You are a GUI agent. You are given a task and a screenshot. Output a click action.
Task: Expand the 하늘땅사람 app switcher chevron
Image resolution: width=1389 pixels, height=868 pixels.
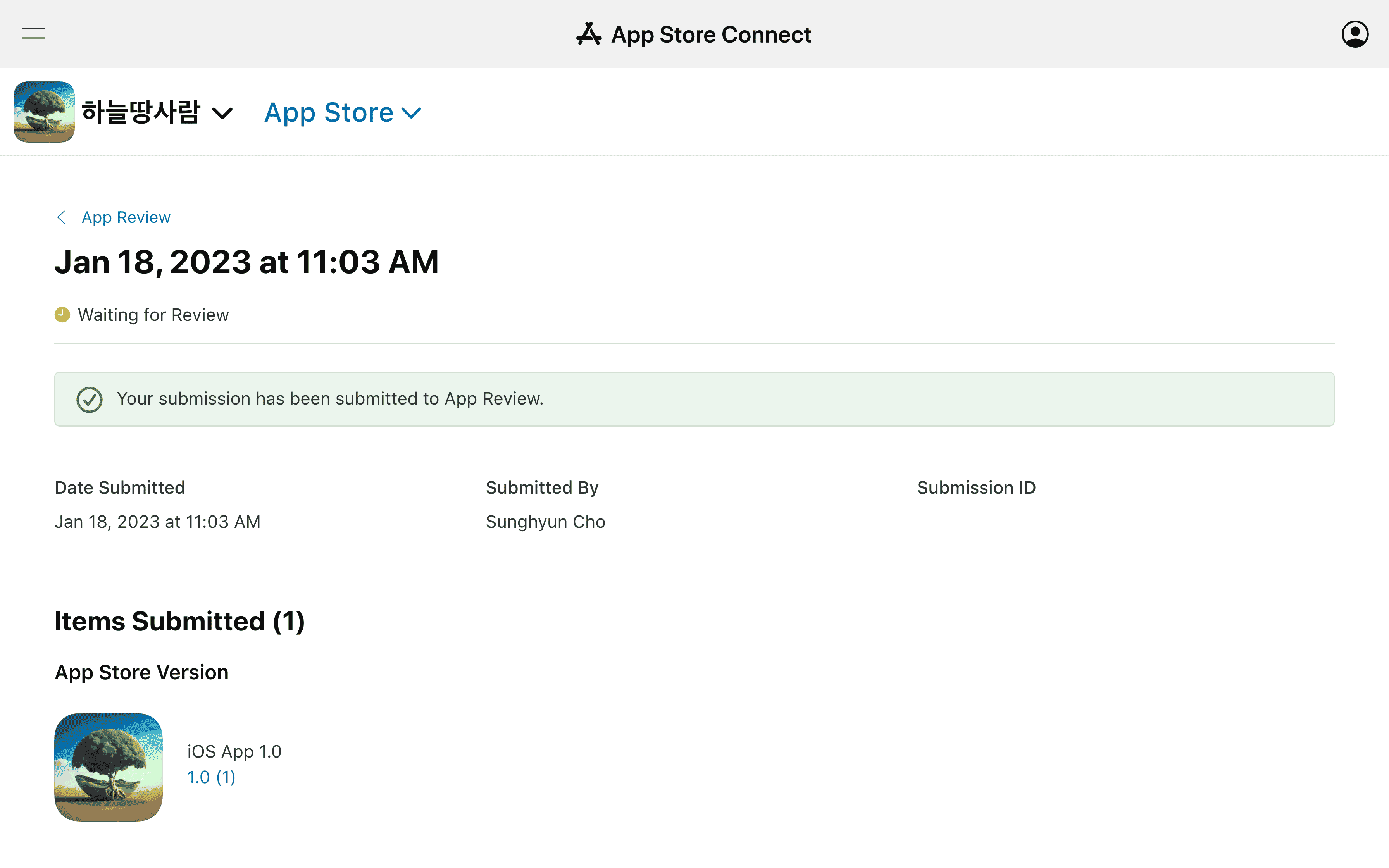point(223,114)
